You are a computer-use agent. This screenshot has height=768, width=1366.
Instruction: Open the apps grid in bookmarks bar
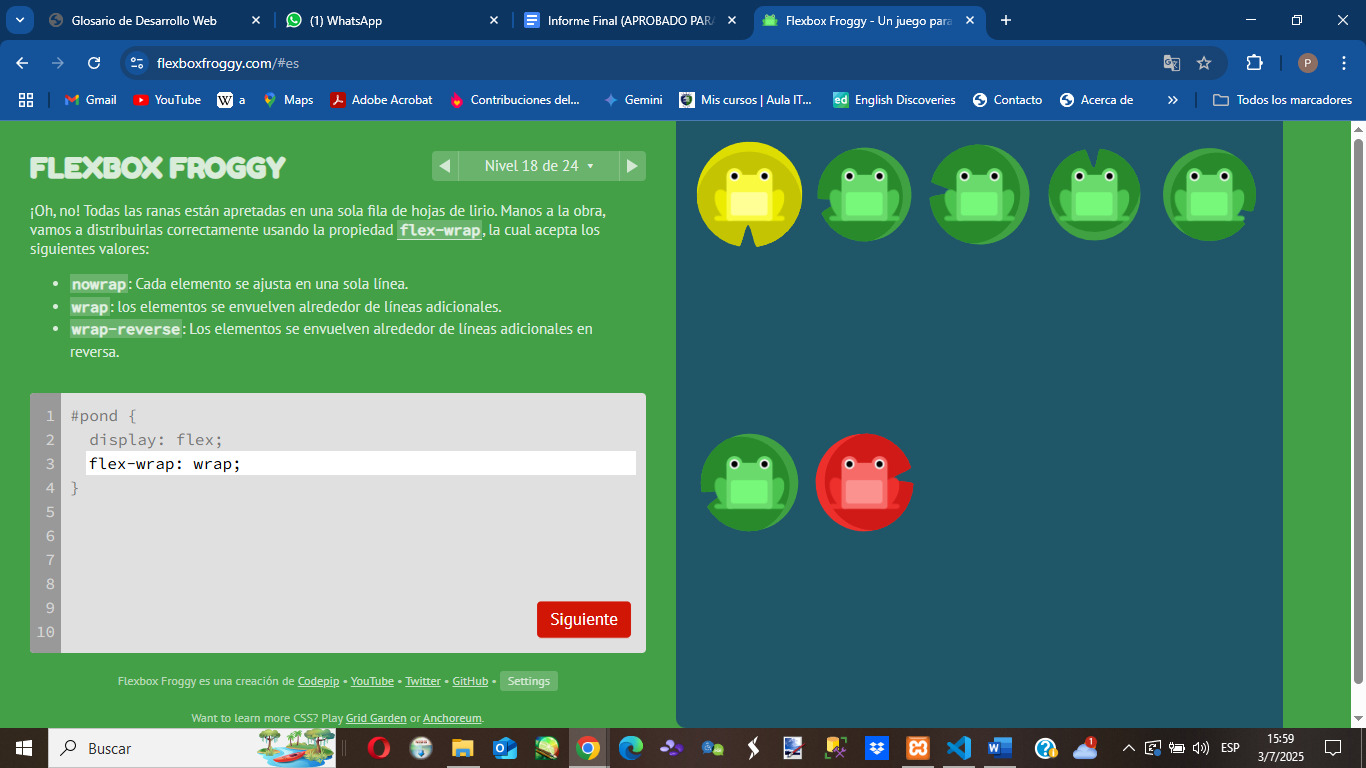click(x=26, y=100)
